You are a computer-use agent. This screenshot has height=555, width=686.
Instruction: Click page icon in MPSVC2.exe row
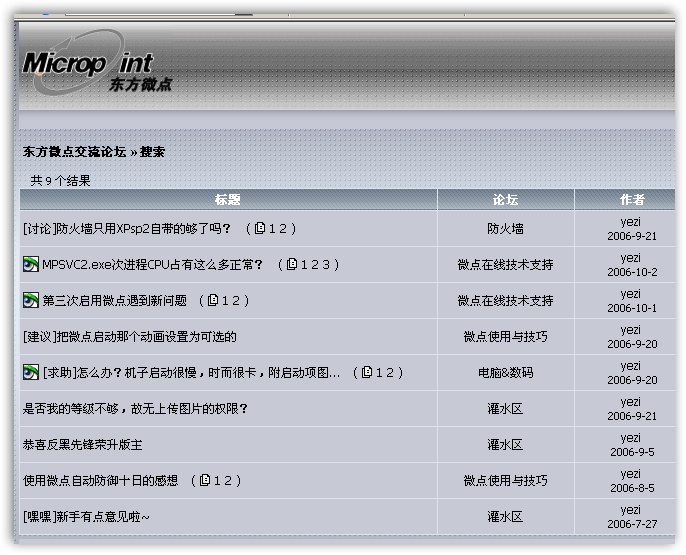click(x=292, y=264)
